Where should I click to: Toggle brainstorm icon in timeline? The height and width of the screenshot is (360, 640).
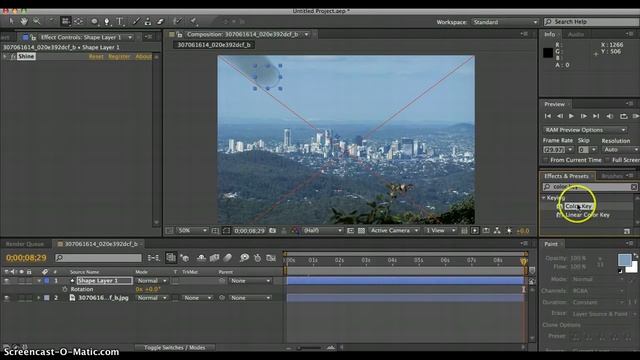pos(244,258)
